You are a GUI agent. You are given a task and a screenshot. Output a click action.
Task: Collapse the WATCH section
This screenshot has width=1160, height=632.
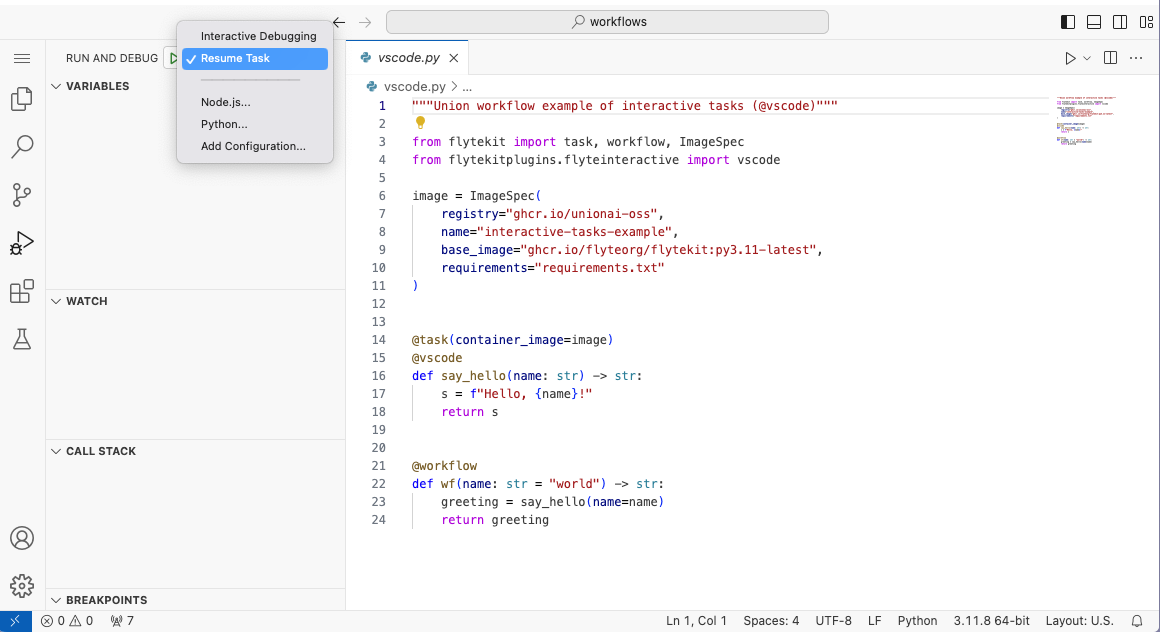point(86,301)
